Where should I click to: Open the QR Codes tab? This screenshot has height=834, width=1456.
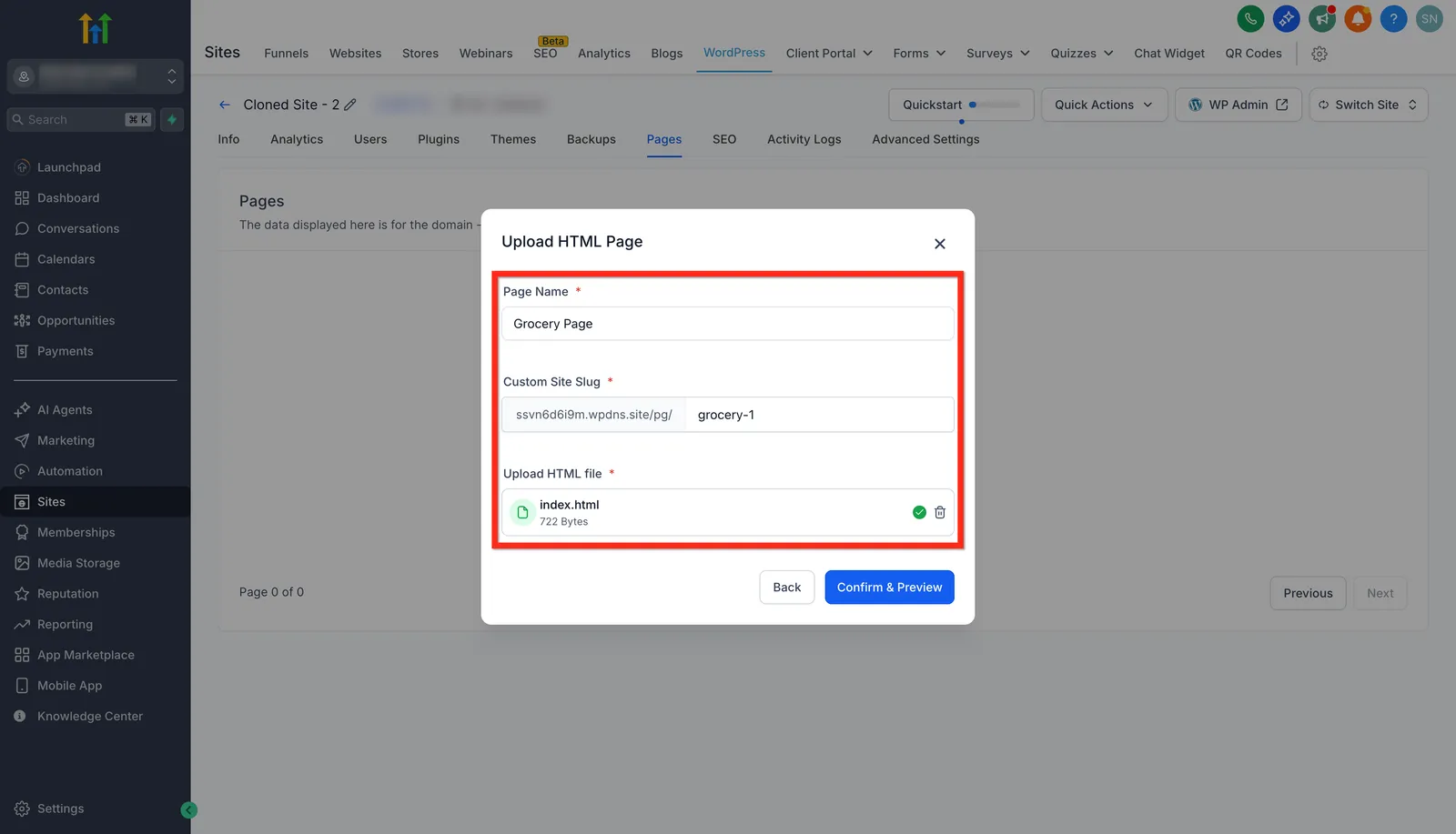(1253, 54)
